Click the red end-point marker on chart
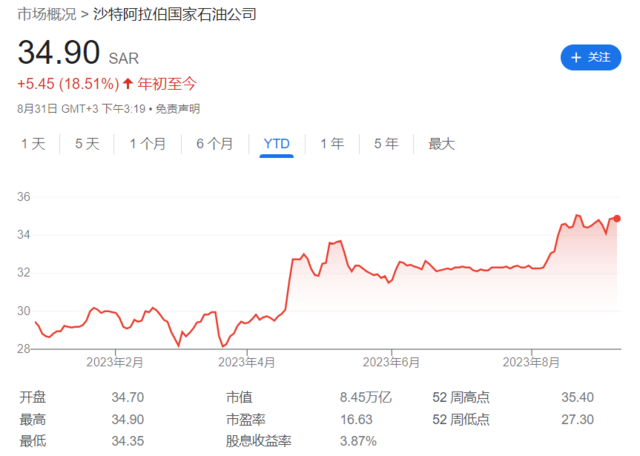Image resolution: width=640 pixels, height=456 pixels. point(617,219)
